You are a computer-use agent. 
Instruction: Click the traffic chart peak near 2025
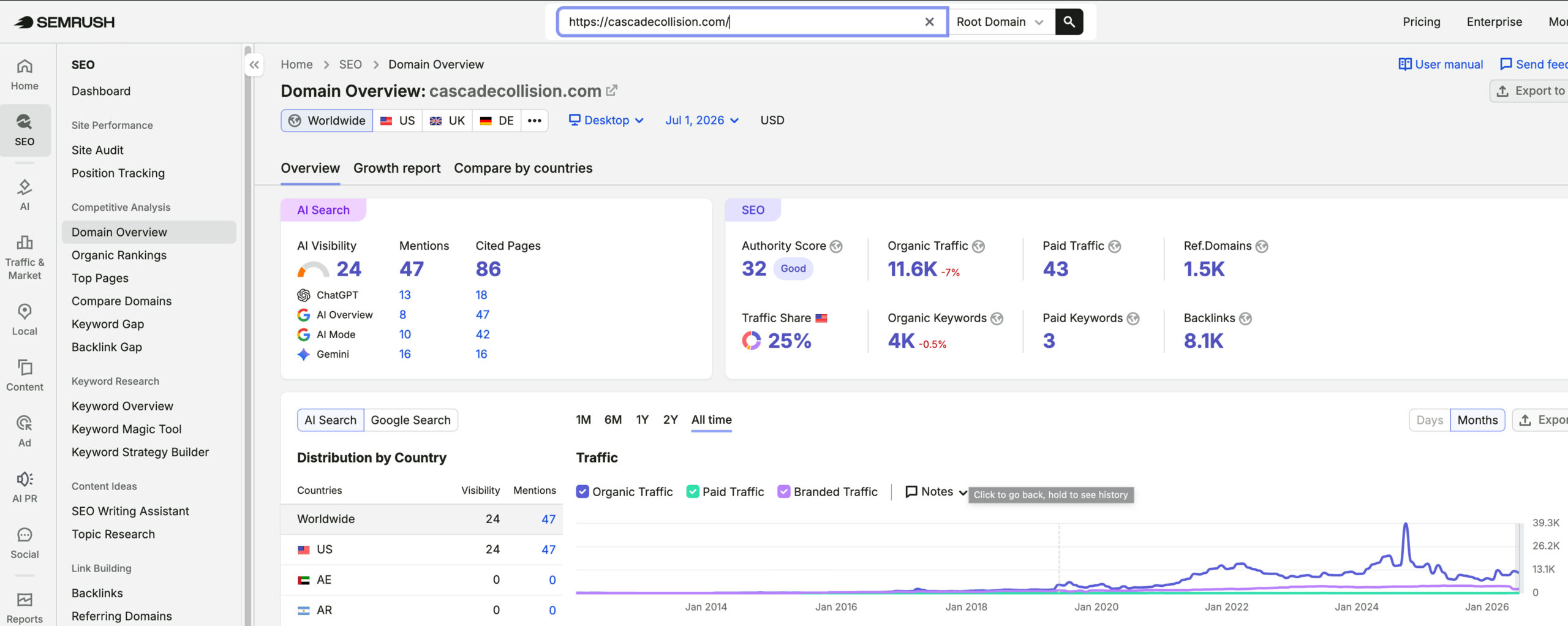point(1406,524)
